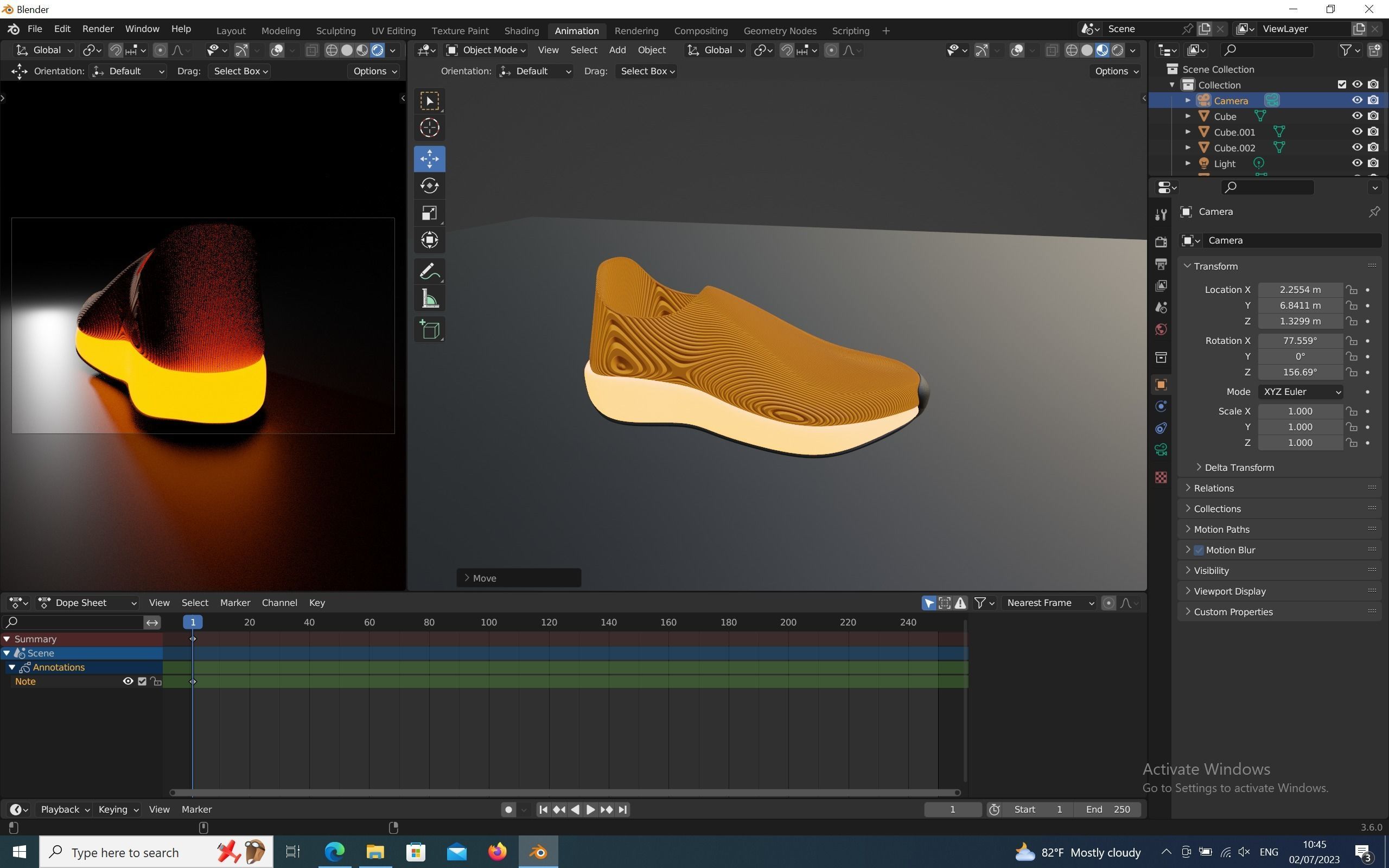Hide the Camera in viewport

point(1357,100)
